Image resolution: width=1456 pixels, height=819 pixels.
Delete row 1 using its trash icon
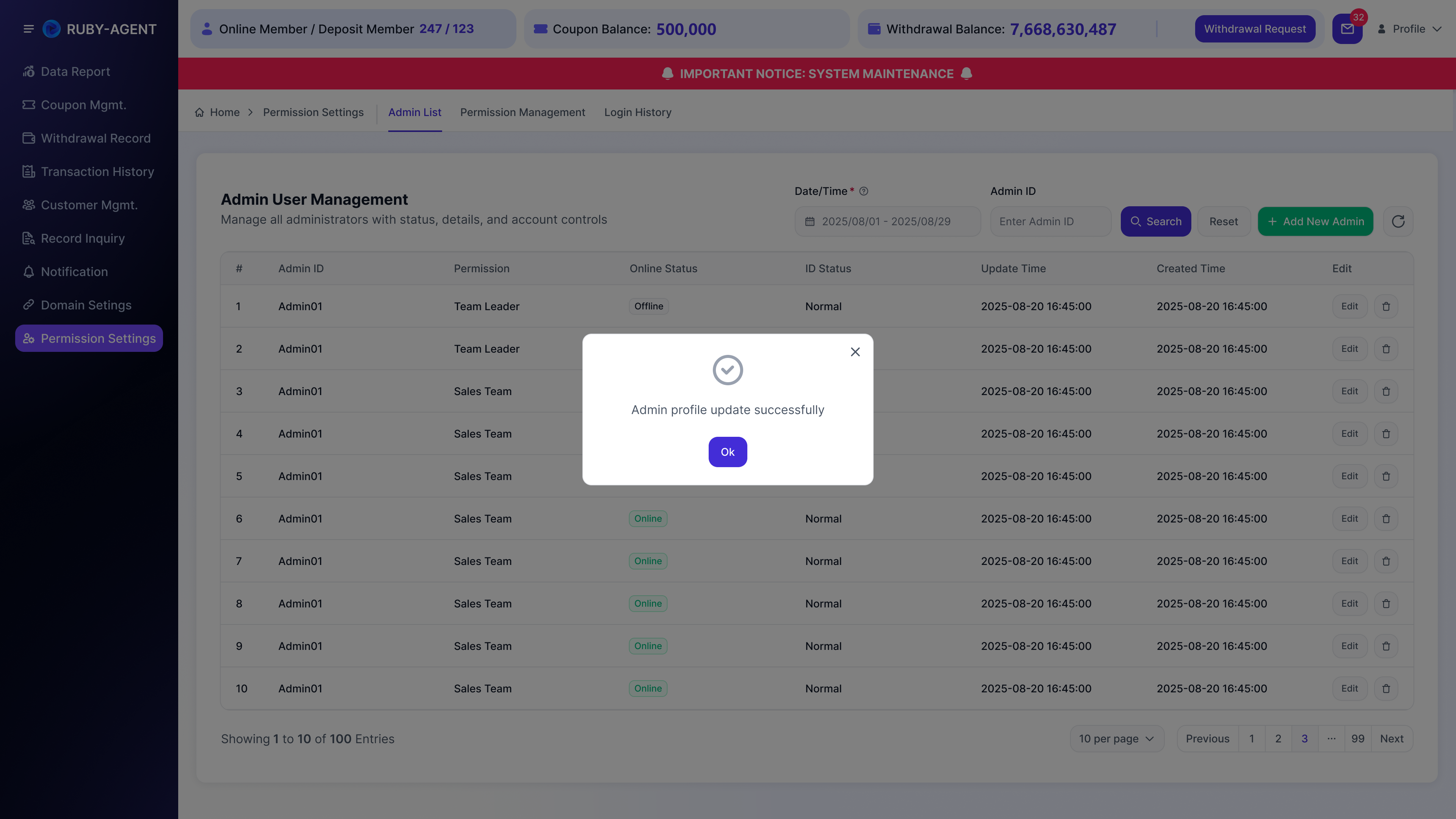click(x=1386, y=306)
